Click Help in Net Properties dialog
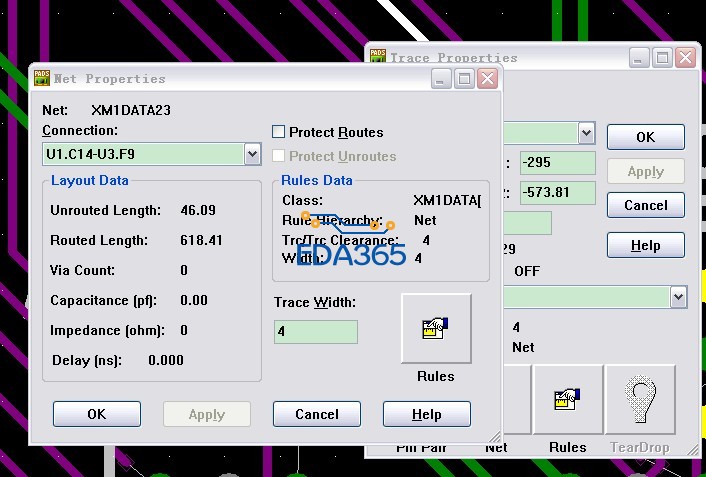This screenshot has width=706, height=477. point(426,414)
